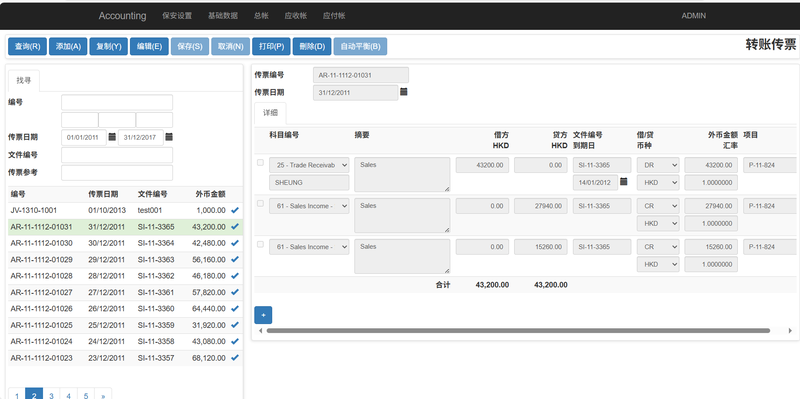
Task: Tick checkbox for 15260.00 Sales Income line
Action: [x=260, y=244]
